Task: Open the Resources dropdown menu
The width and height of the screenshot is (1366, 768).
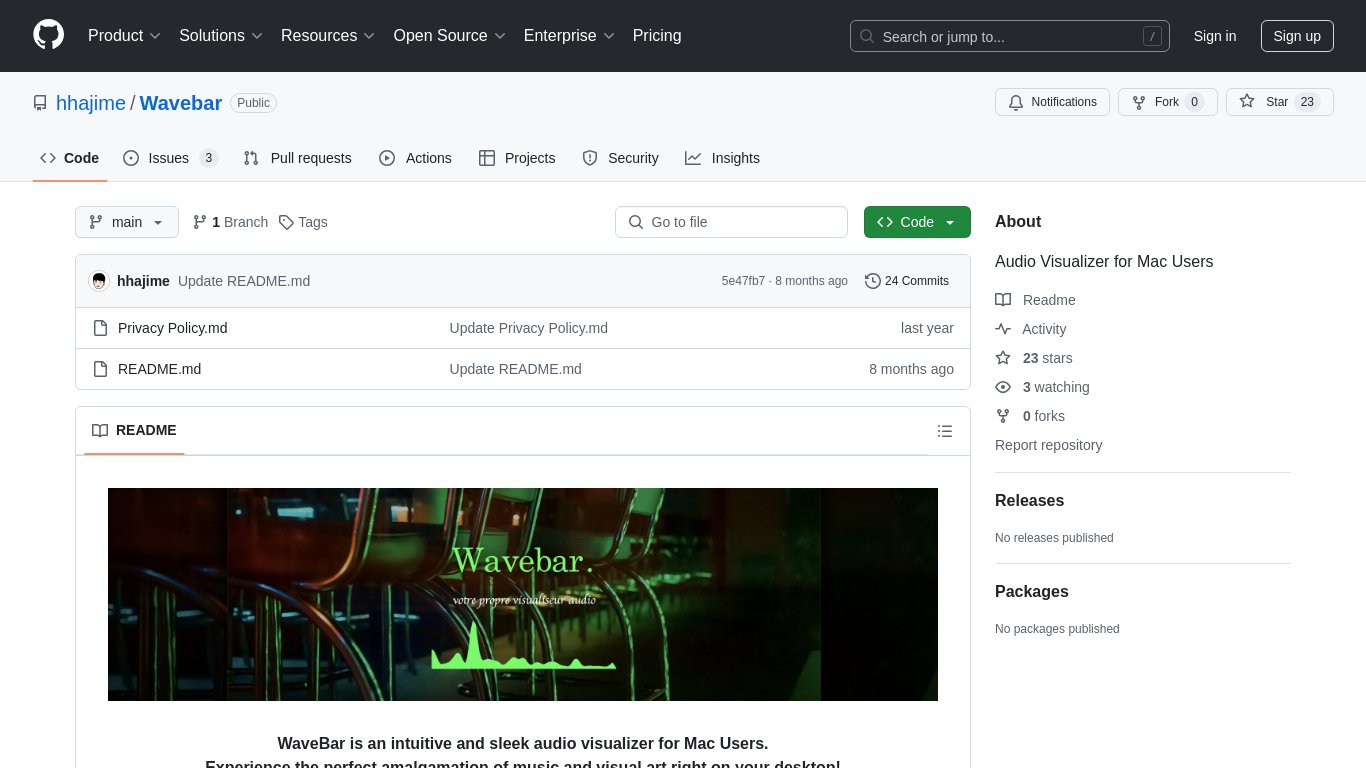Action: (328, 36)
